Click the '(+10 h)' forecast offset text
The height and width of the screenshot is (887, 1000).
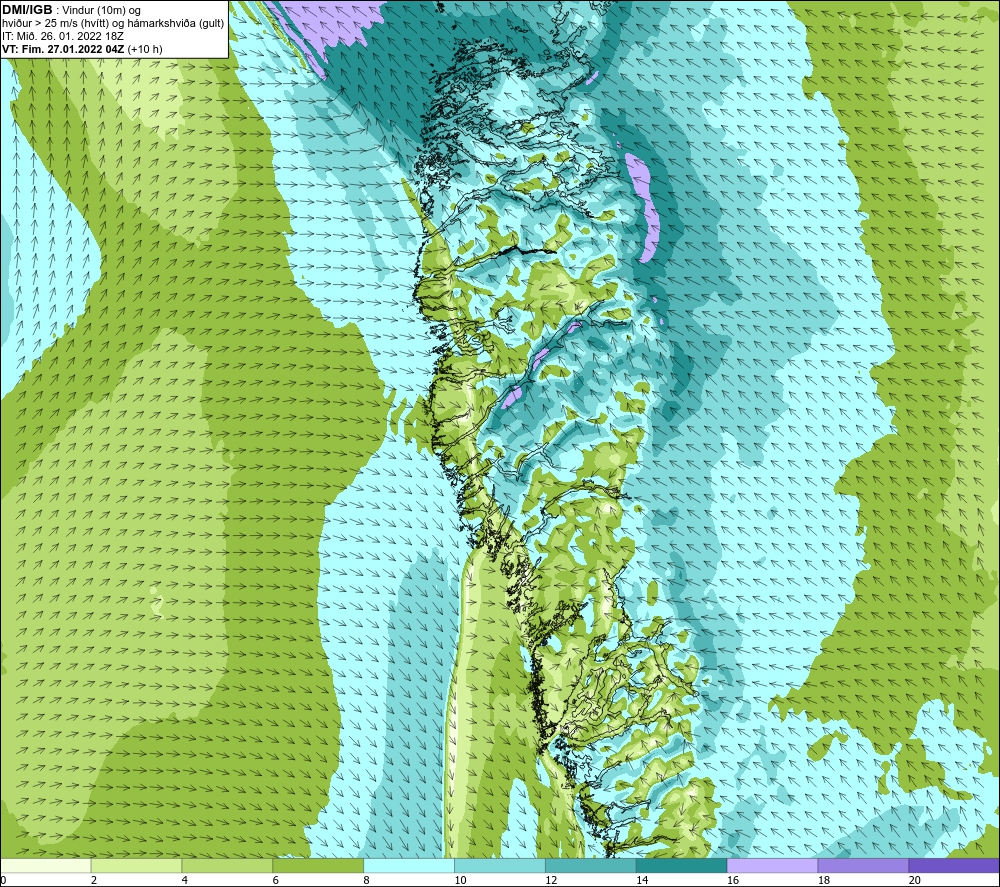(145, 49)
